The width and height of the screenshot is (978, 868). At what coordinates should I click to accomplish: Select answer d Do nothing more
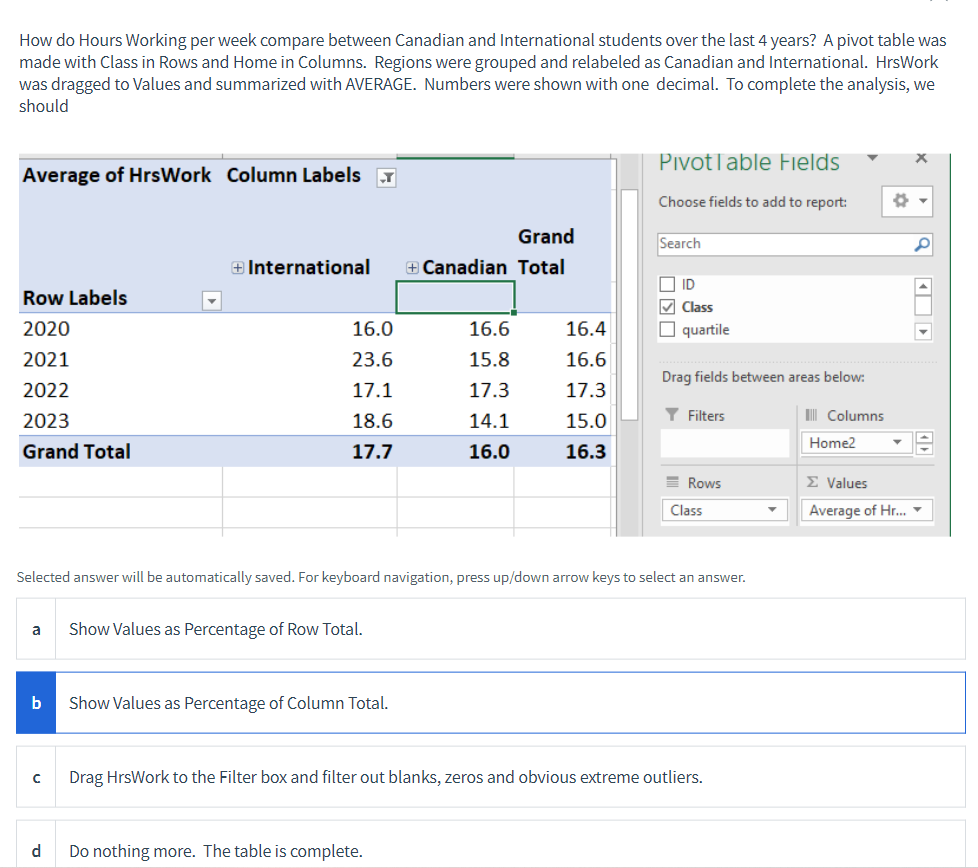tap(491, 845)
